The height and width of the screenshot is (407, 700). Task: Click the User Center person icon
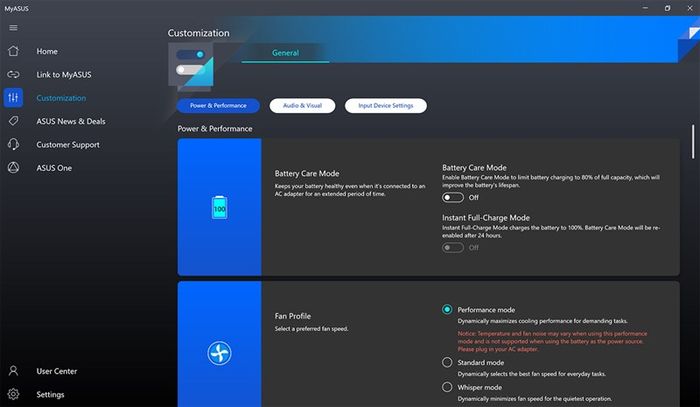point(13,371)
